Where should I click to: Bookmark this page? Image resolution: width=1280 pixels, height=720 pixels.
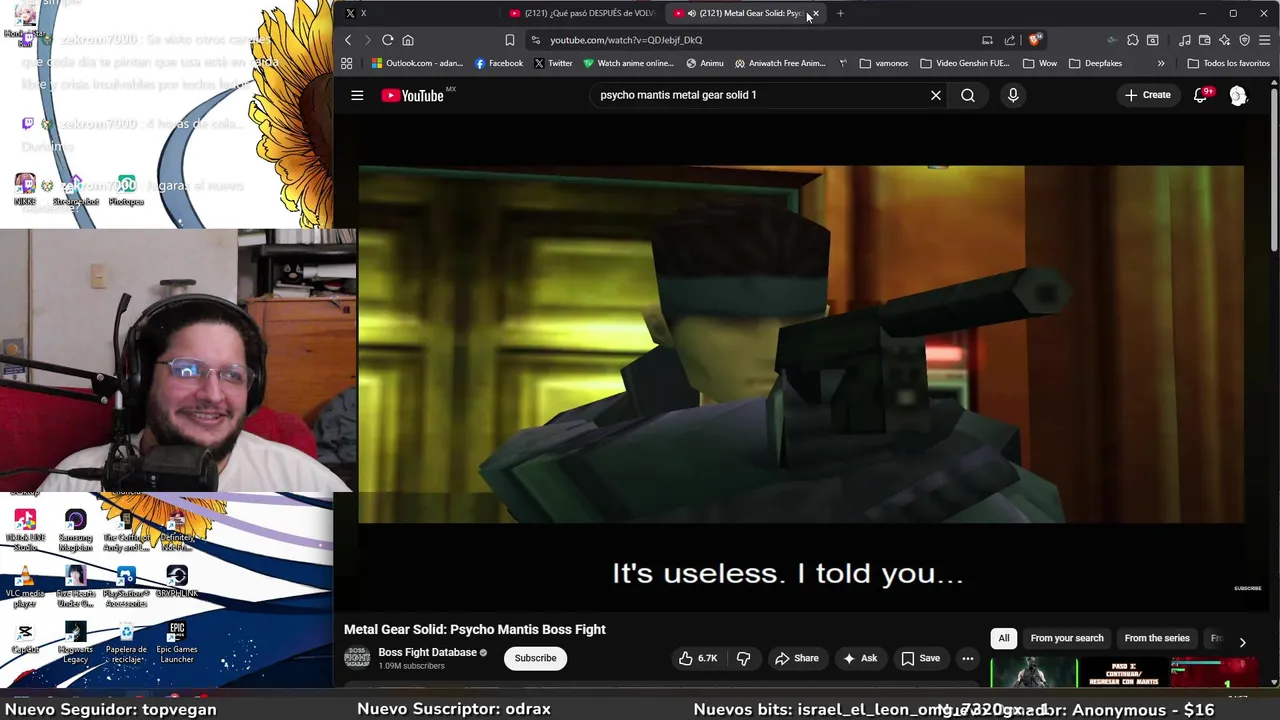[x=510, y=40]
